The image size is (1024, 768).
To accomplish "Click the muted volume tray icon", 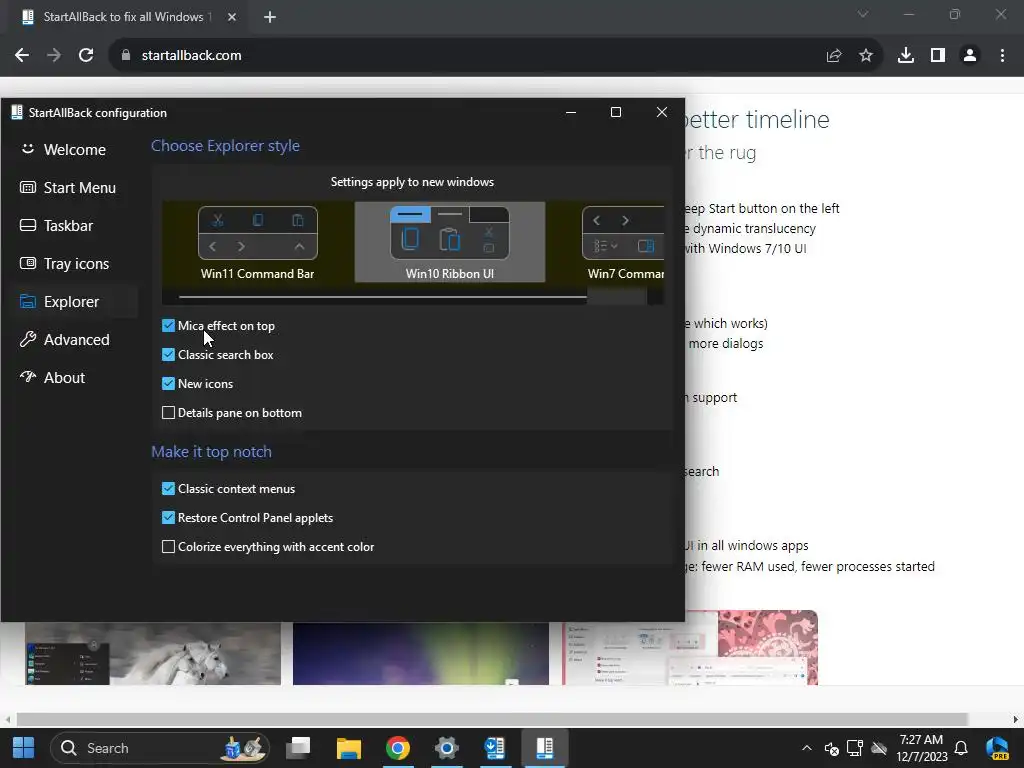I will [x=831, y=748].
